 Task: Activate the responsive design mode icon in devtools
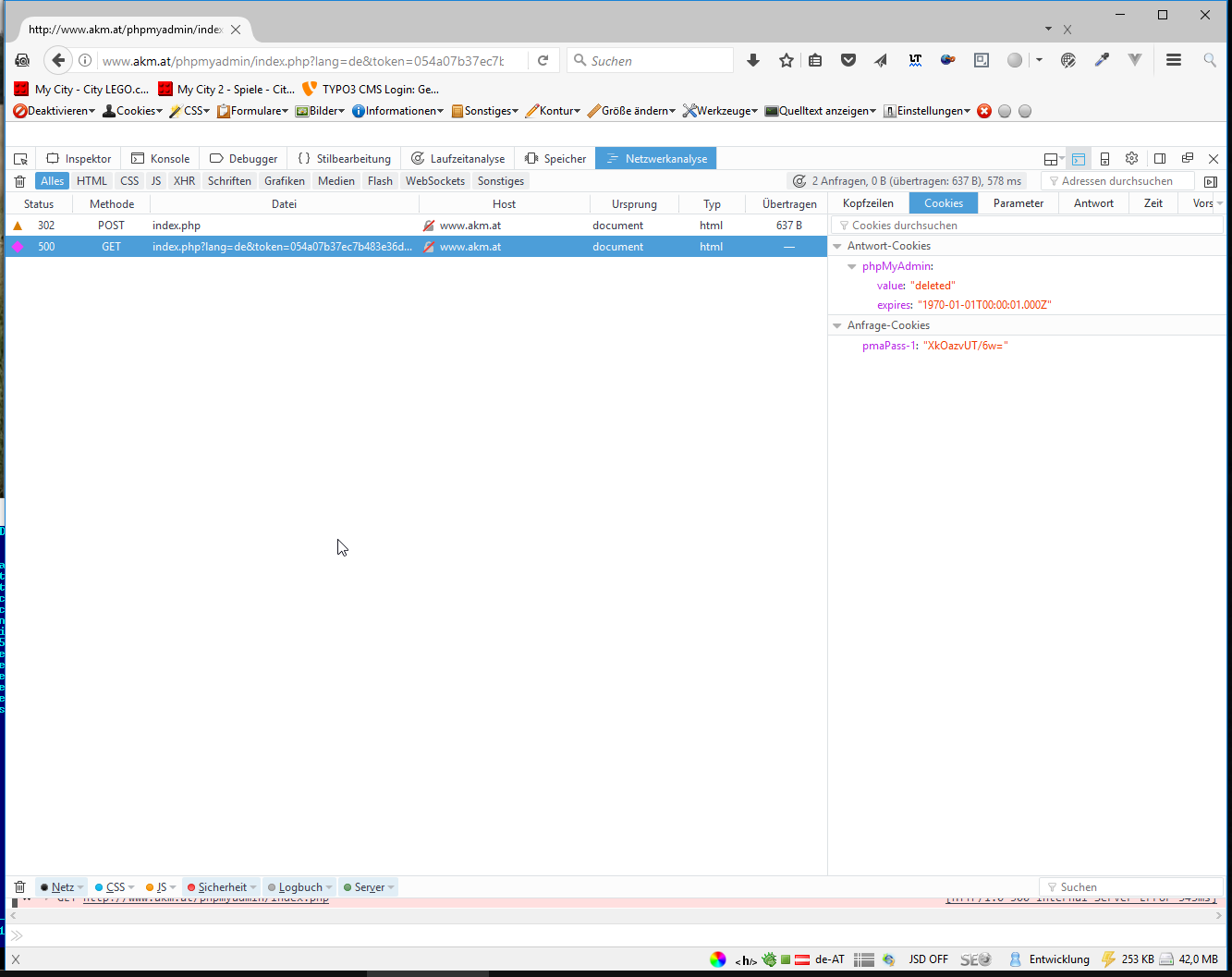(1105, 158)
